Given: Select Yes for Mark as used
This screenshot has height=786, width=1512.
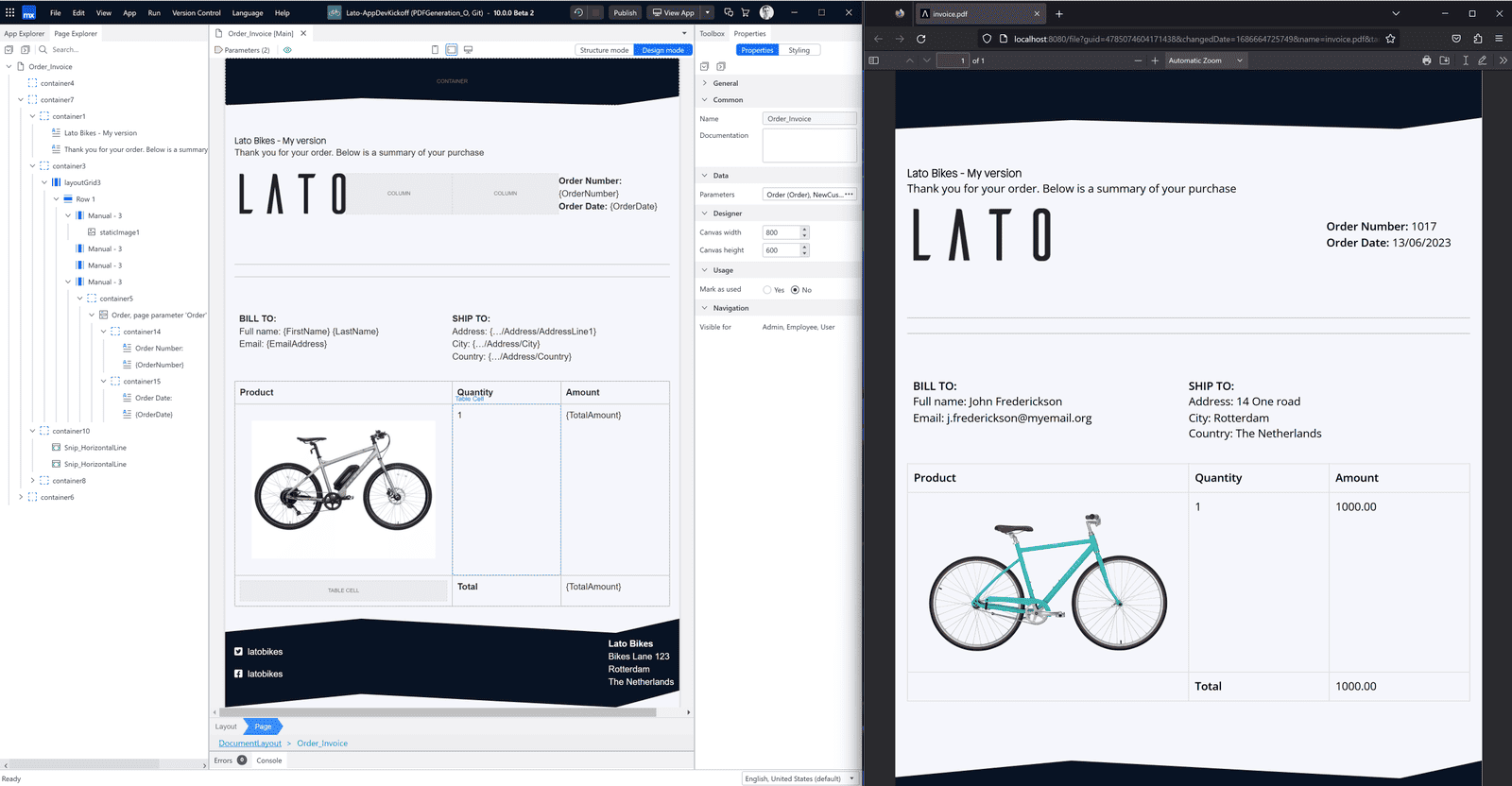Looking at the screenshot, I should click(x=767, y=290).
